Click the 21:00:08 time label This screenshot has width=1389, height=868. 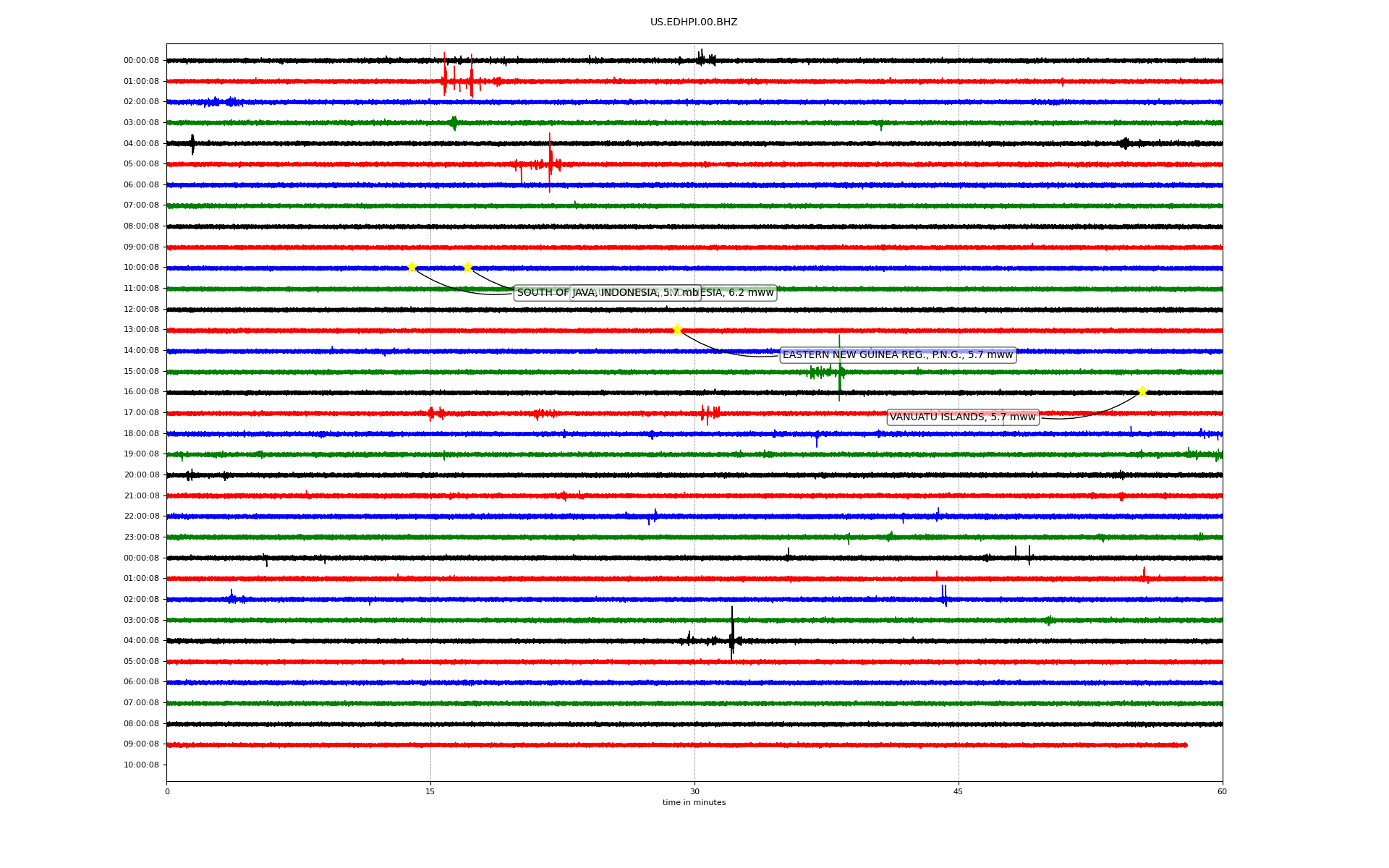(141, 495)
